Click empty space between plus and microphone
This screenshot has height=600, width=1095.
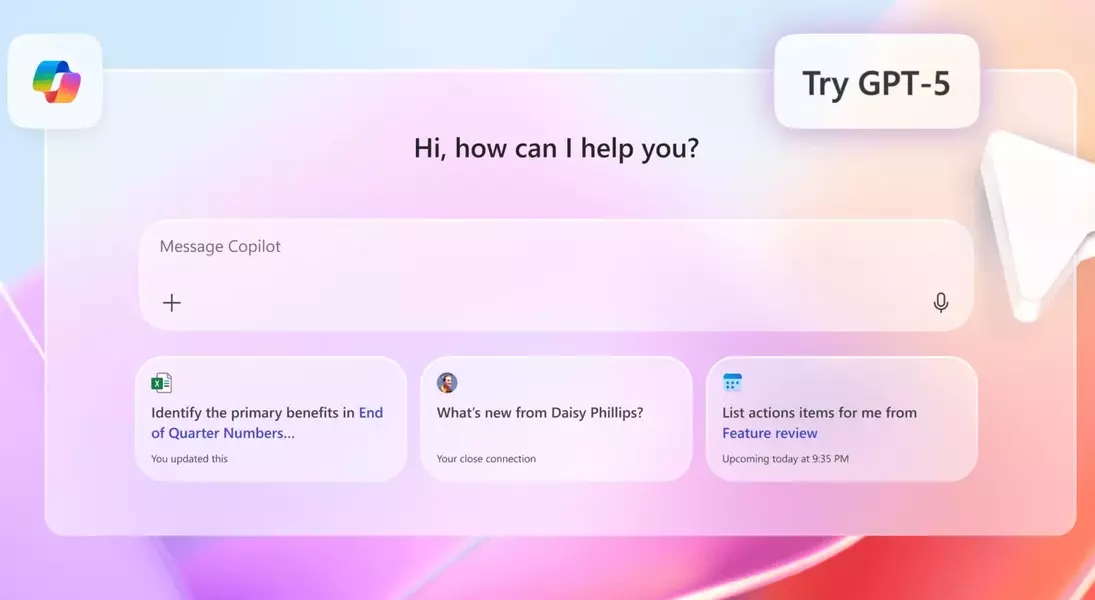pos(555,303)
